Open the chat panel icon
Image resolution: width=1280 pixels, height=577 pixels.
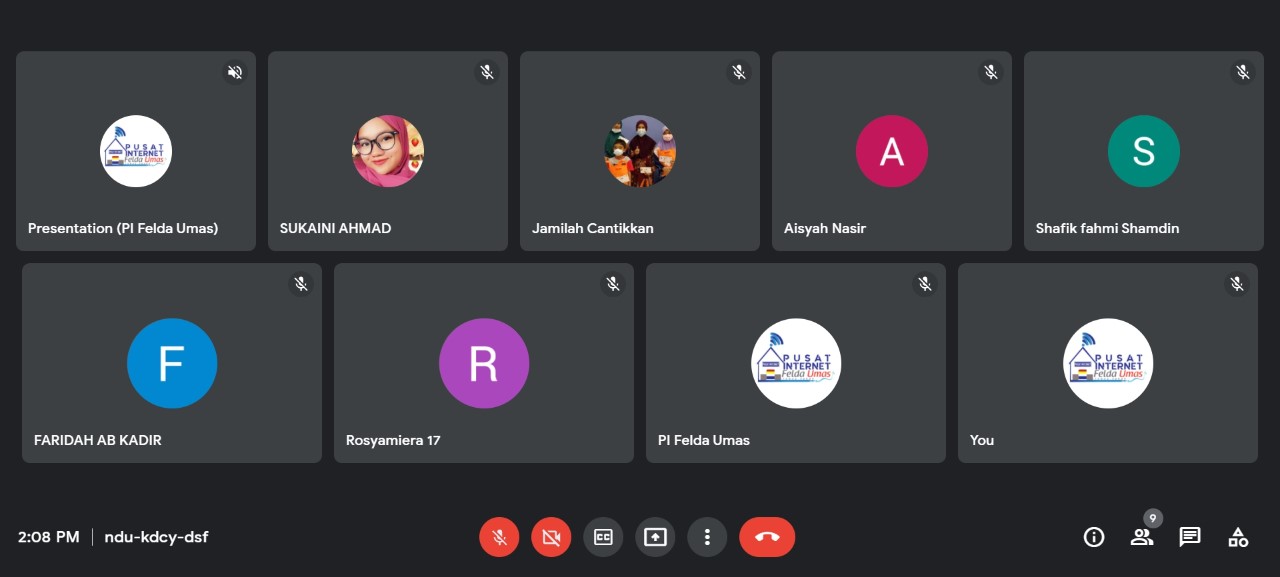pyautogui.click(x=1190, y=537)
